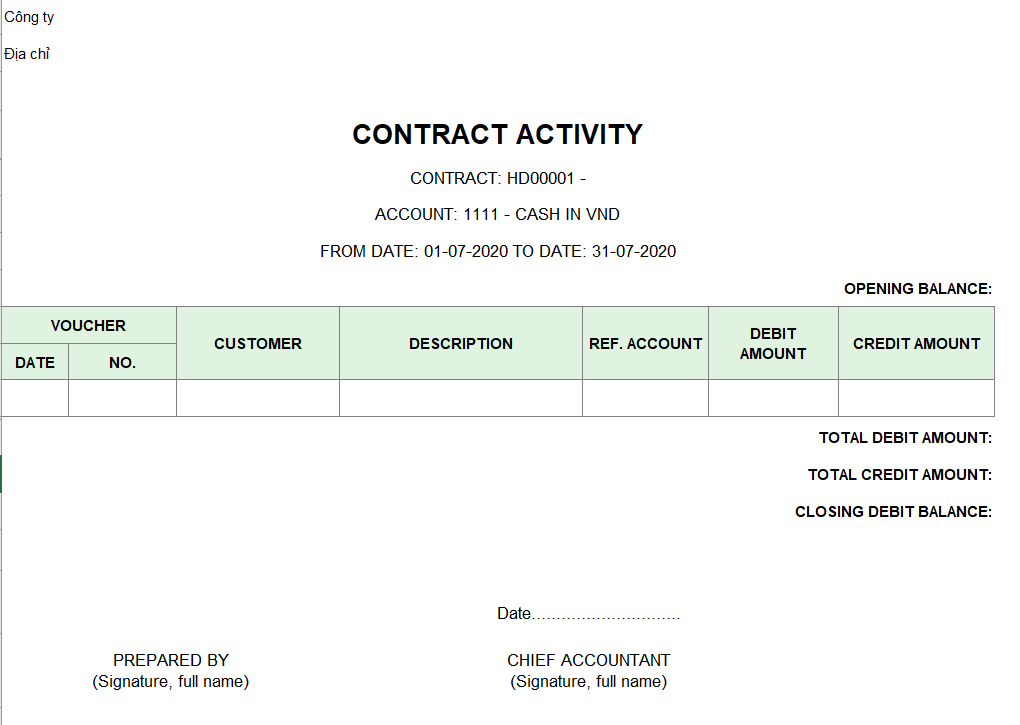The height and width of the screenshot is (725, 1020).
Task: Select the Địa chỉ cell
Action: pos(27,54)
